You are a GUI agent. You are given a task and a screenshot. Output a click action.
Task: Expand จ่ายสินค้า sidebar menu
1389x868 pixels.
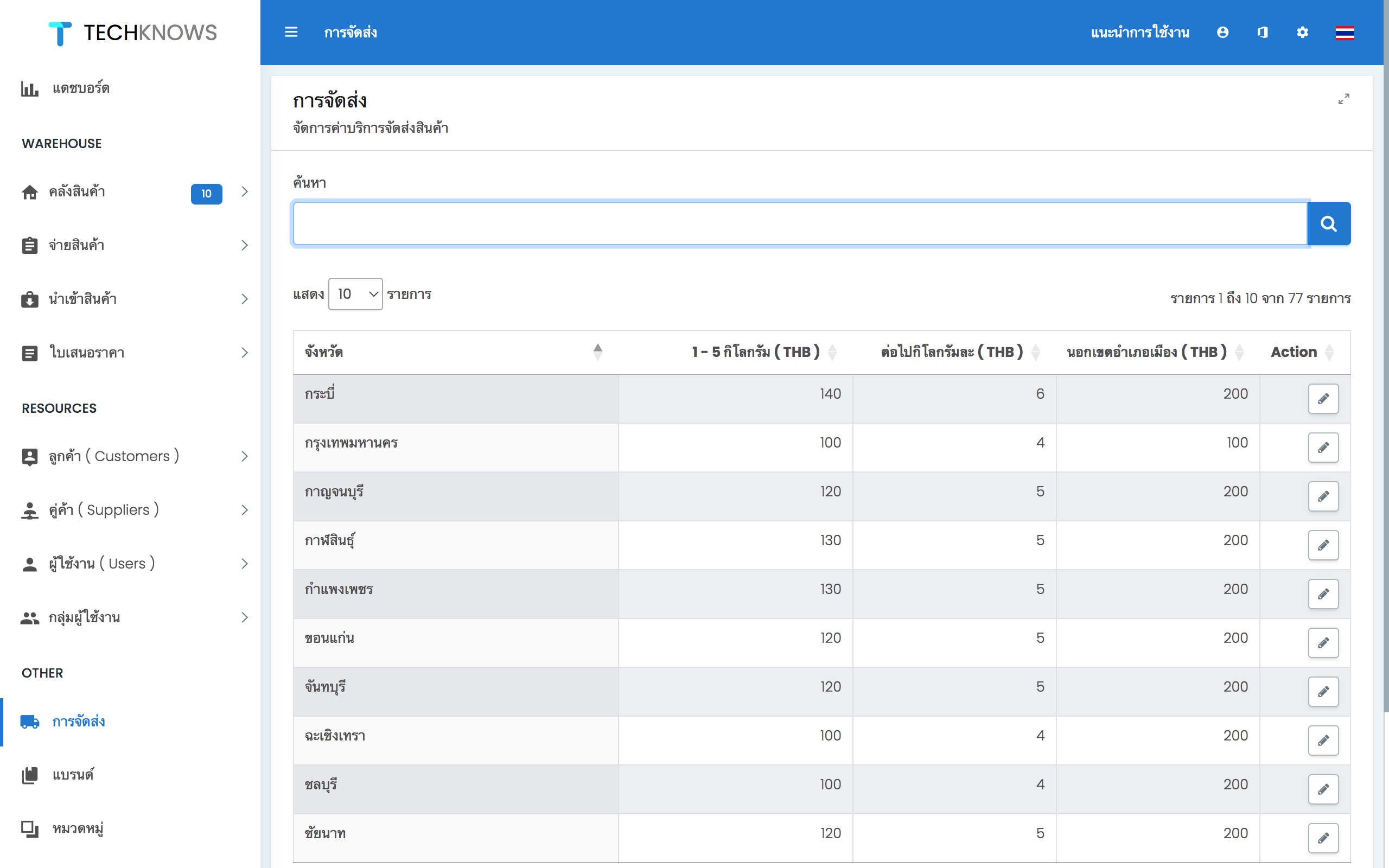244,245
